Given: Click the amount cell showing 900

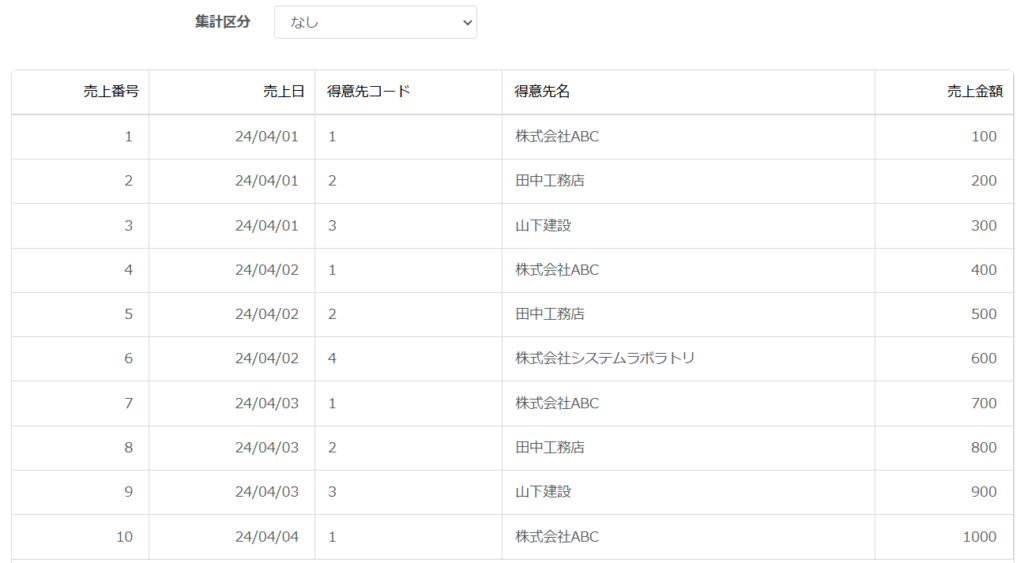Looking at the screenshot, I should tap(944, 492).
